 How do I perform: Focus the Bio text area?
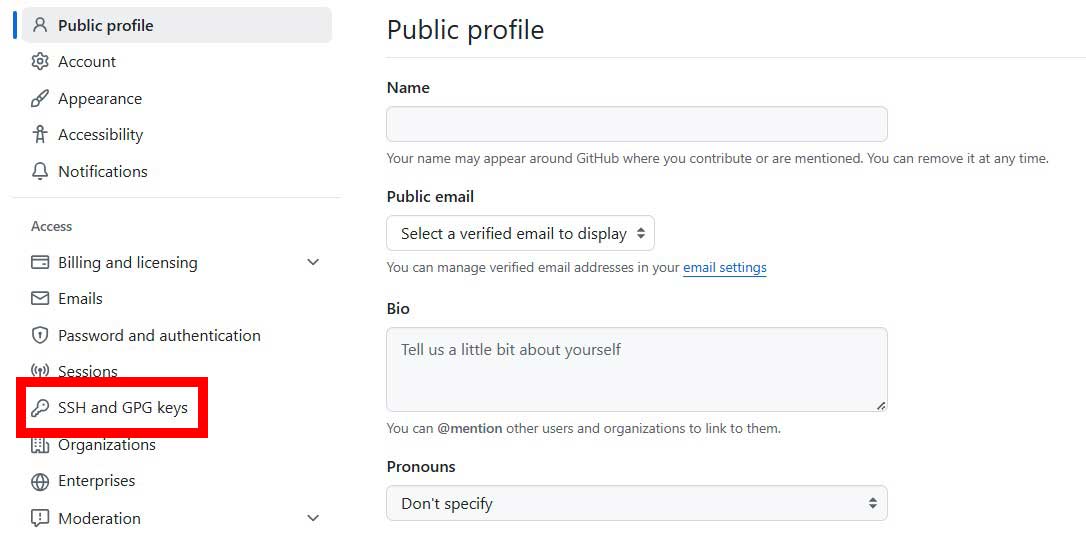tap(637, 370)
